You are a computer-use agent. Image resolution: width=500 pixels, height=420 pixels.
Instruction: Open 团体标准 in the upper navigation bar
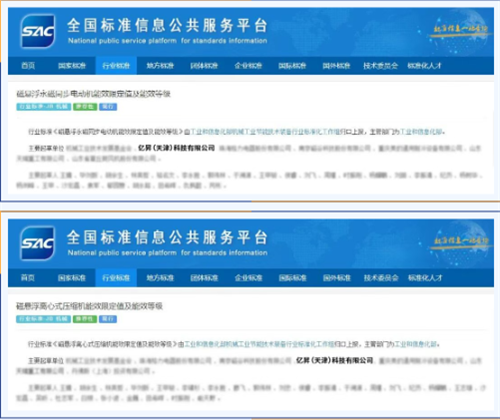pos(204,66)
